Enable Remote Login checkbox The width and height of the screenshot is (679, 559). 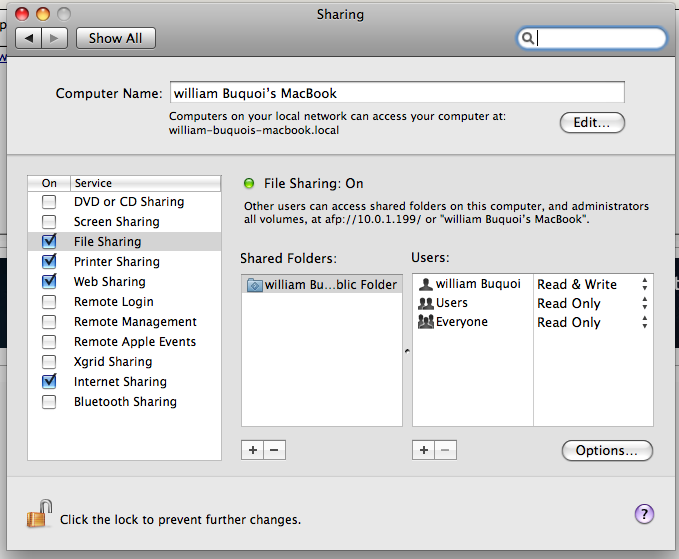(49, 301)
